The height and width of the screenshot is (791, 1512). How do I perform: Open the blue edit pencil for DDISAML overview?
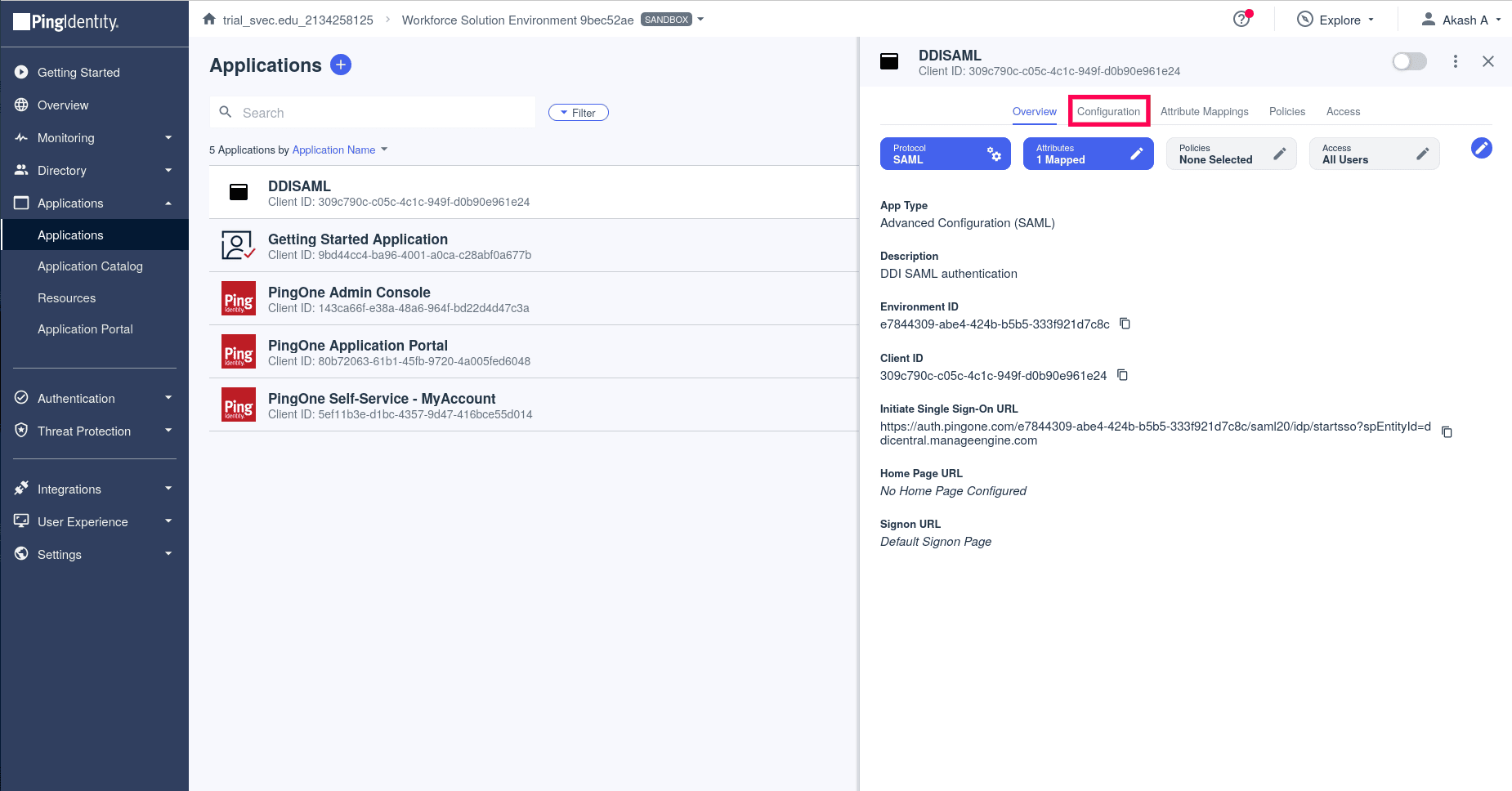[x=1482, y=148]
